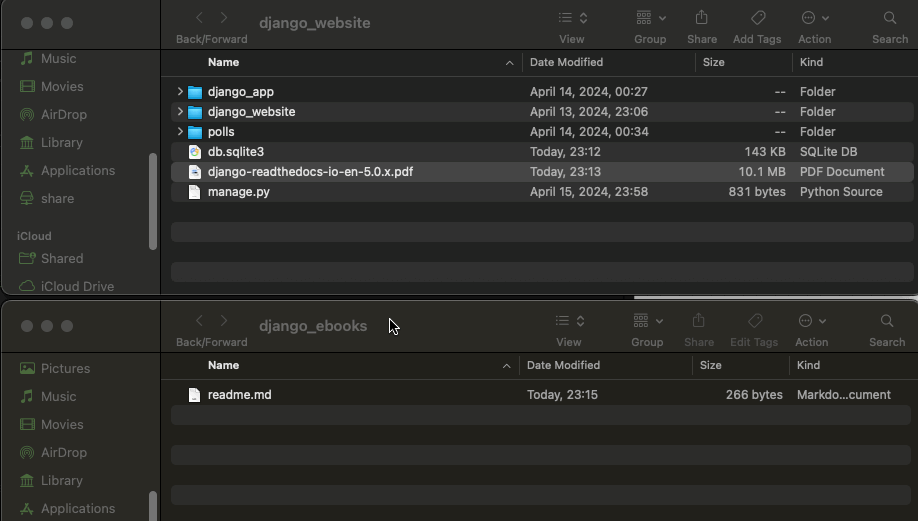Screen dimensions: 918x521
Task: Sort by Size in django_website window
Action: (x=713, y=62)
